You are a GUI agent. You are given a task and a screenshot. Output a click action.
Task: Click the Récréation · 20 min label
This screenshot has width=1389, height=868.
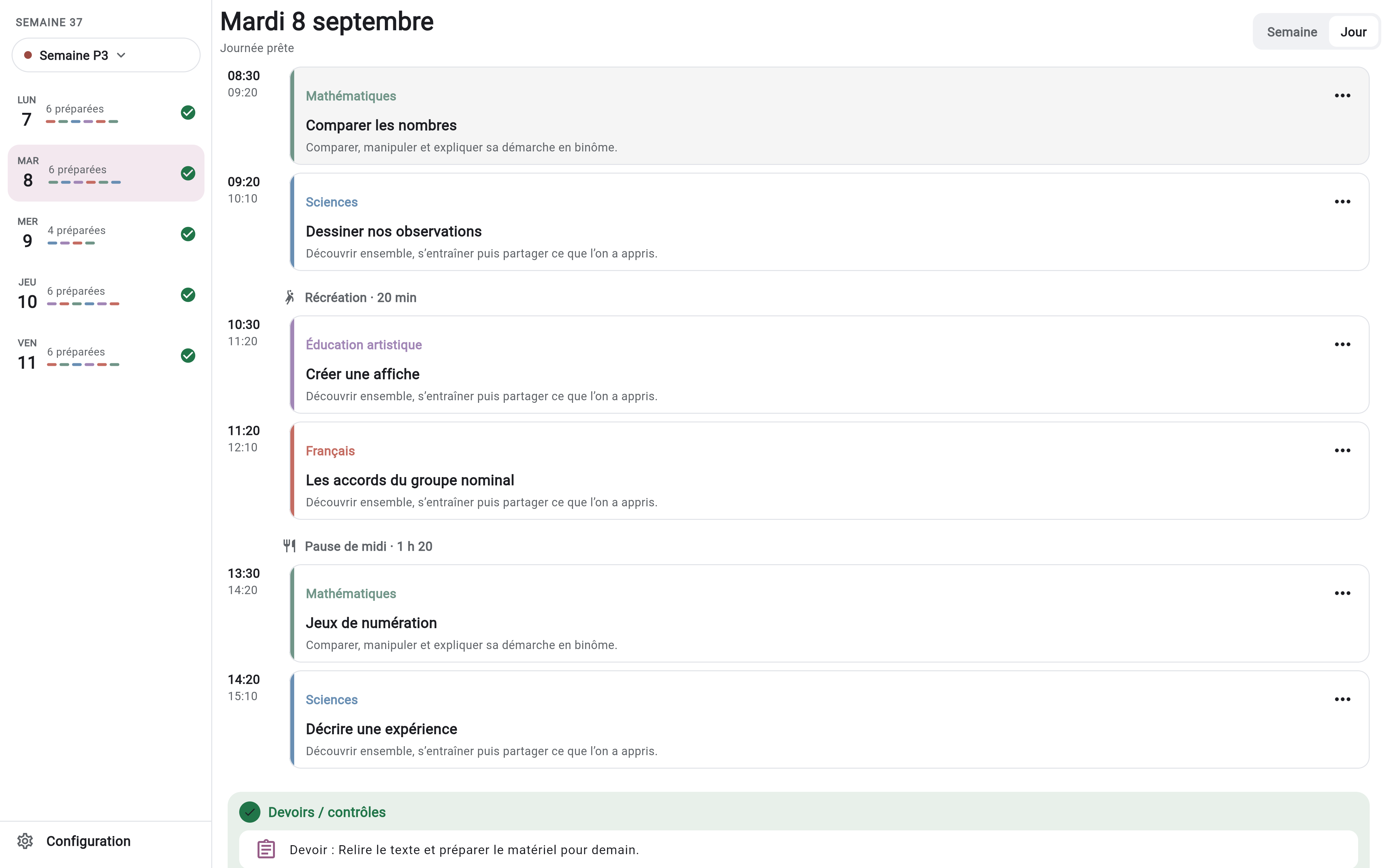point(360,297)
